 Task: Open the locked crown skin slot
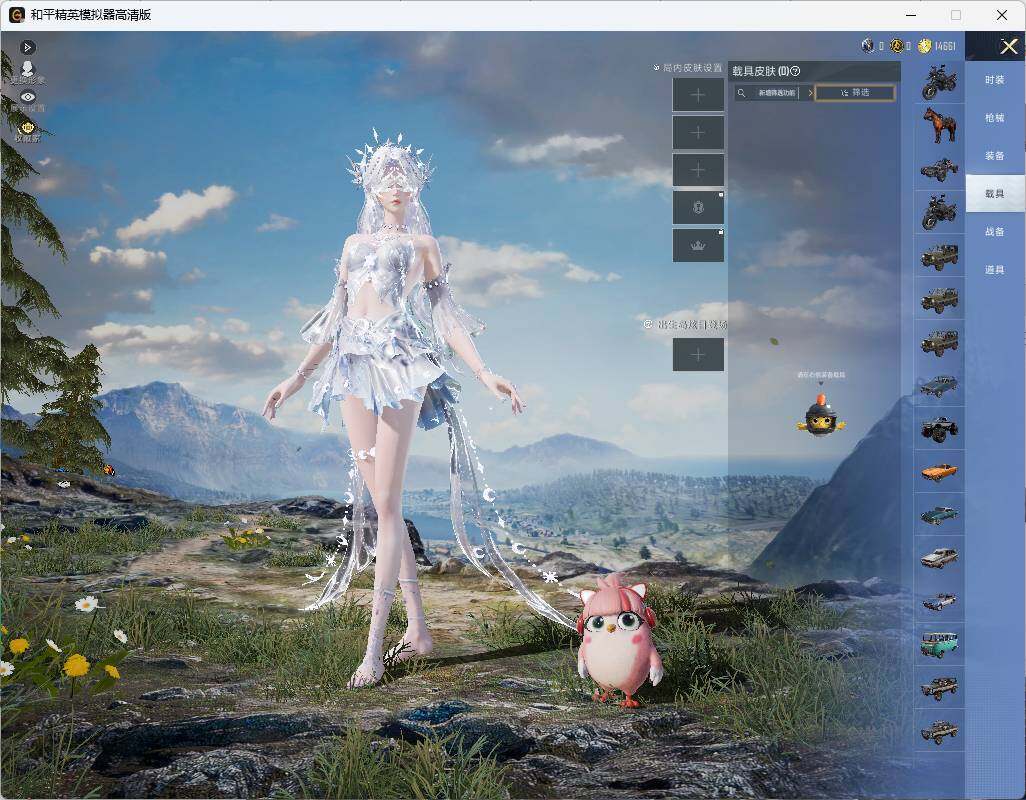[x=698, y=246]
